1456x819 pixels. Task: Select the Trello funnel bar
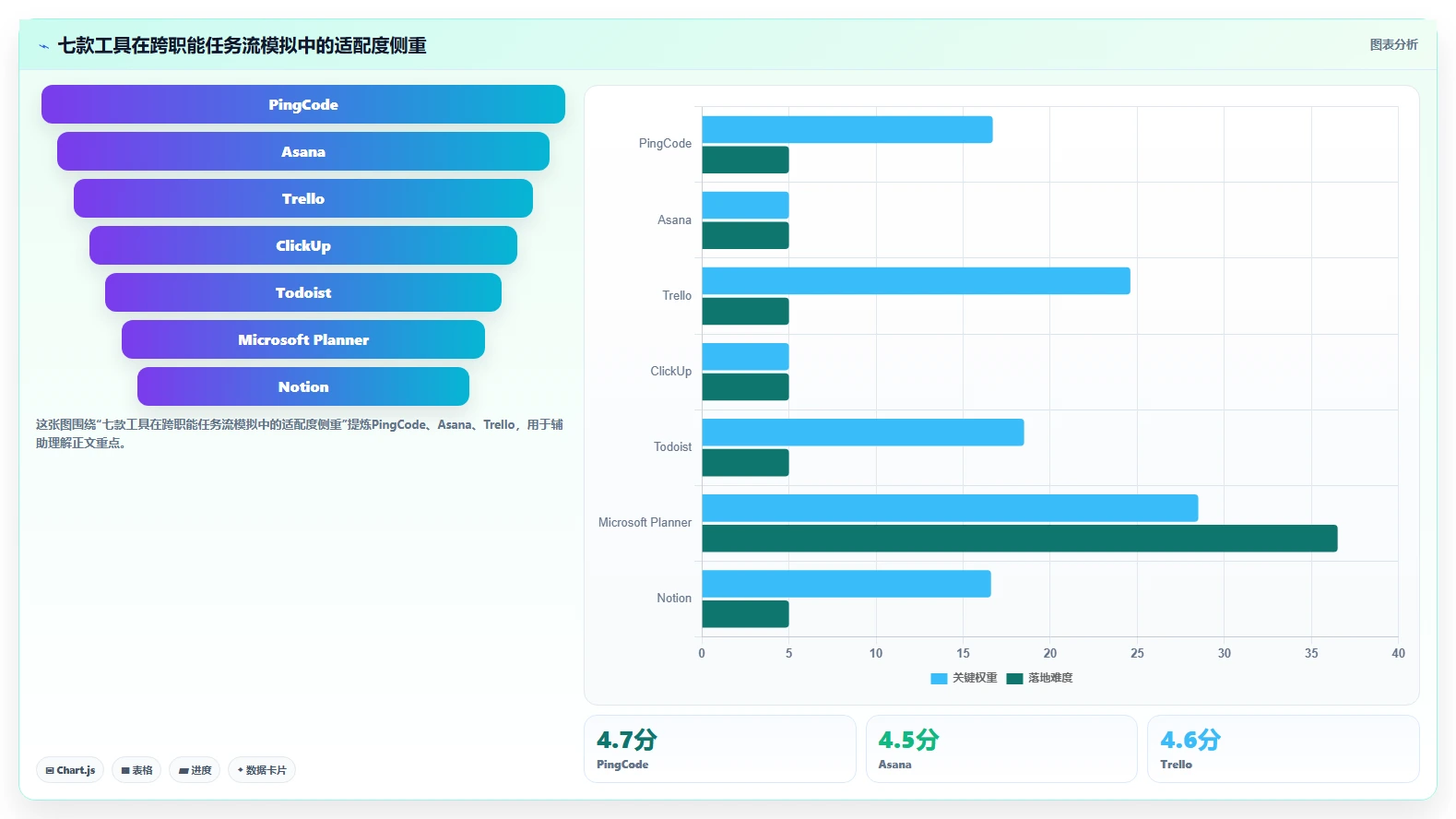click(x=303, y=198)
